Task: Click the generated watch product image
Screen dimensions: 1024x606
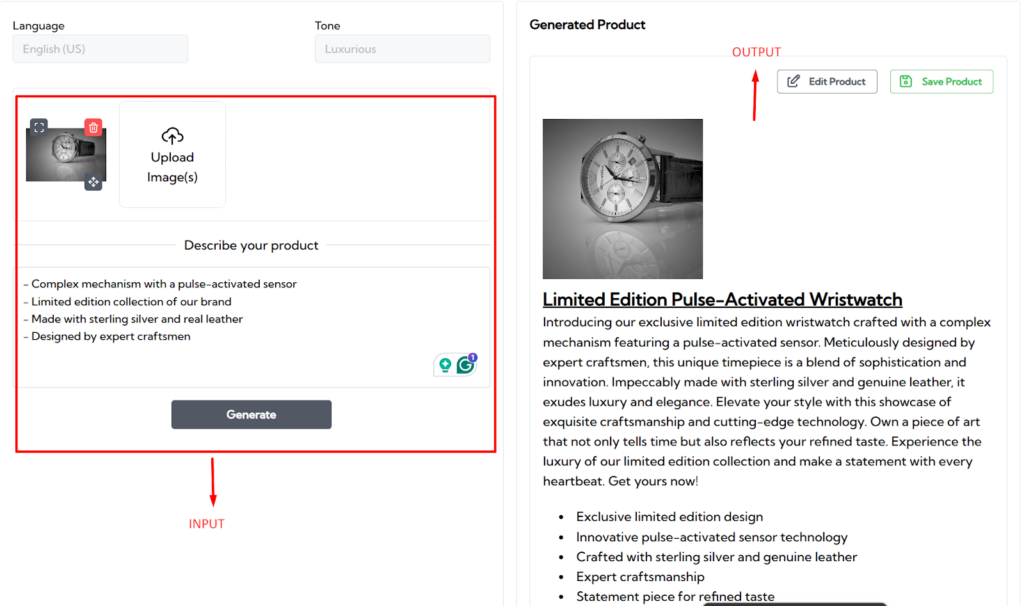Action: (x=623, y=197)
